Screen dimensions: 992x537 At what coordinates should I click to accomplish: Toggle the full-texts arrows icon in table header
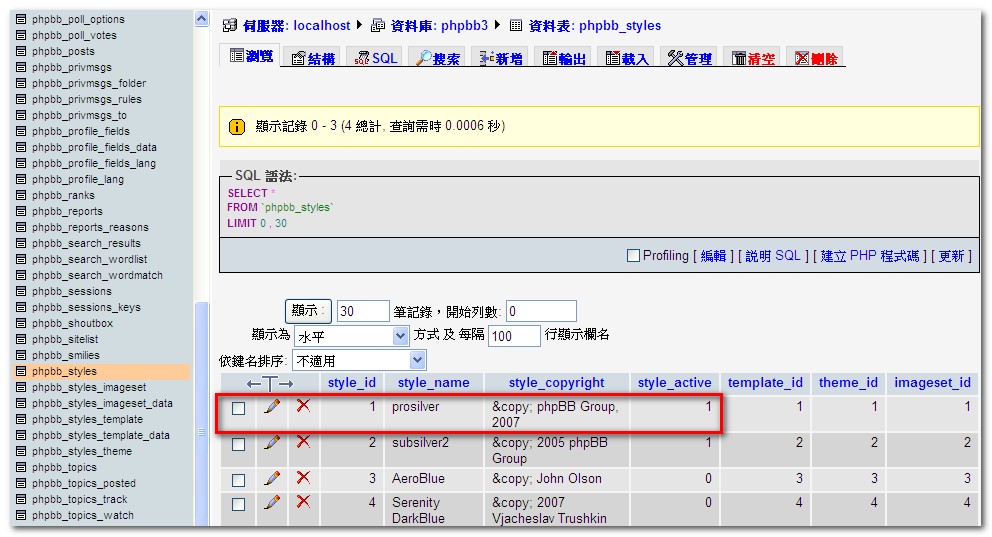[x=270, y=383]
